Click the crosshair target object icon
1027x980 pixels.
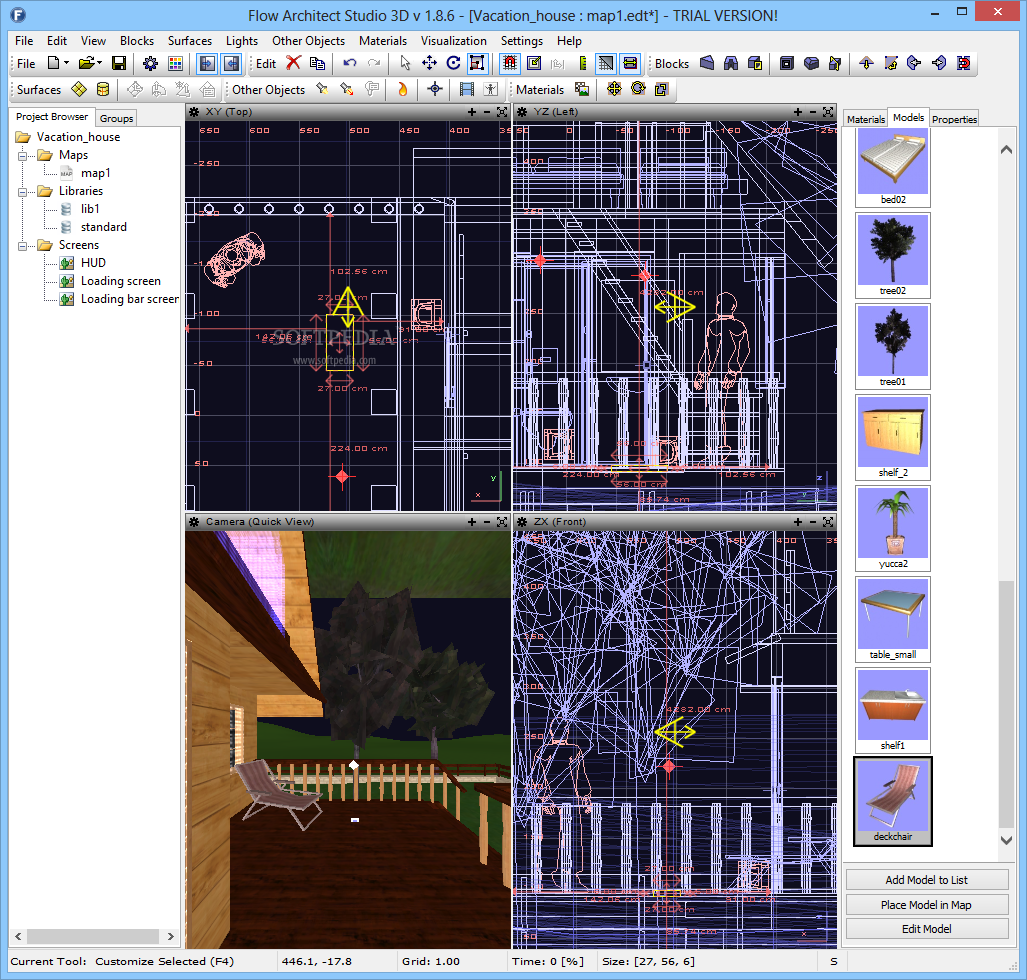[x=435, y=89]
